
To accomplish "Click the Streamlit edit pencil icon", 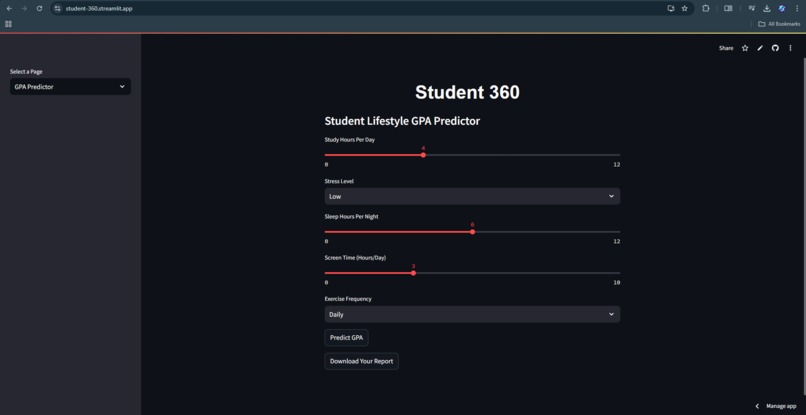I will tap(760, 48).
